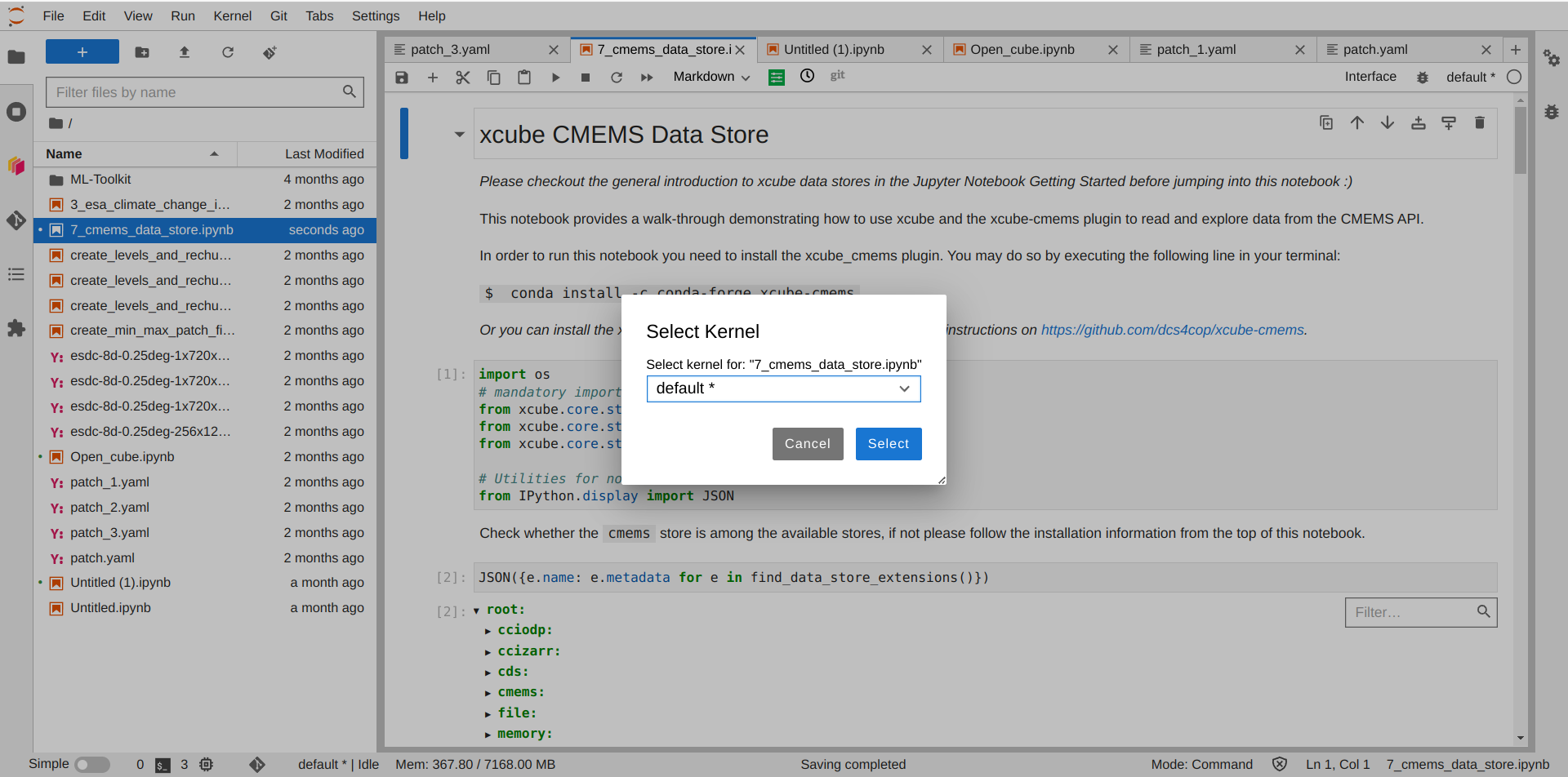
Task: Open the extension manager puzzle icon
Action: click(x=16, y=328)
